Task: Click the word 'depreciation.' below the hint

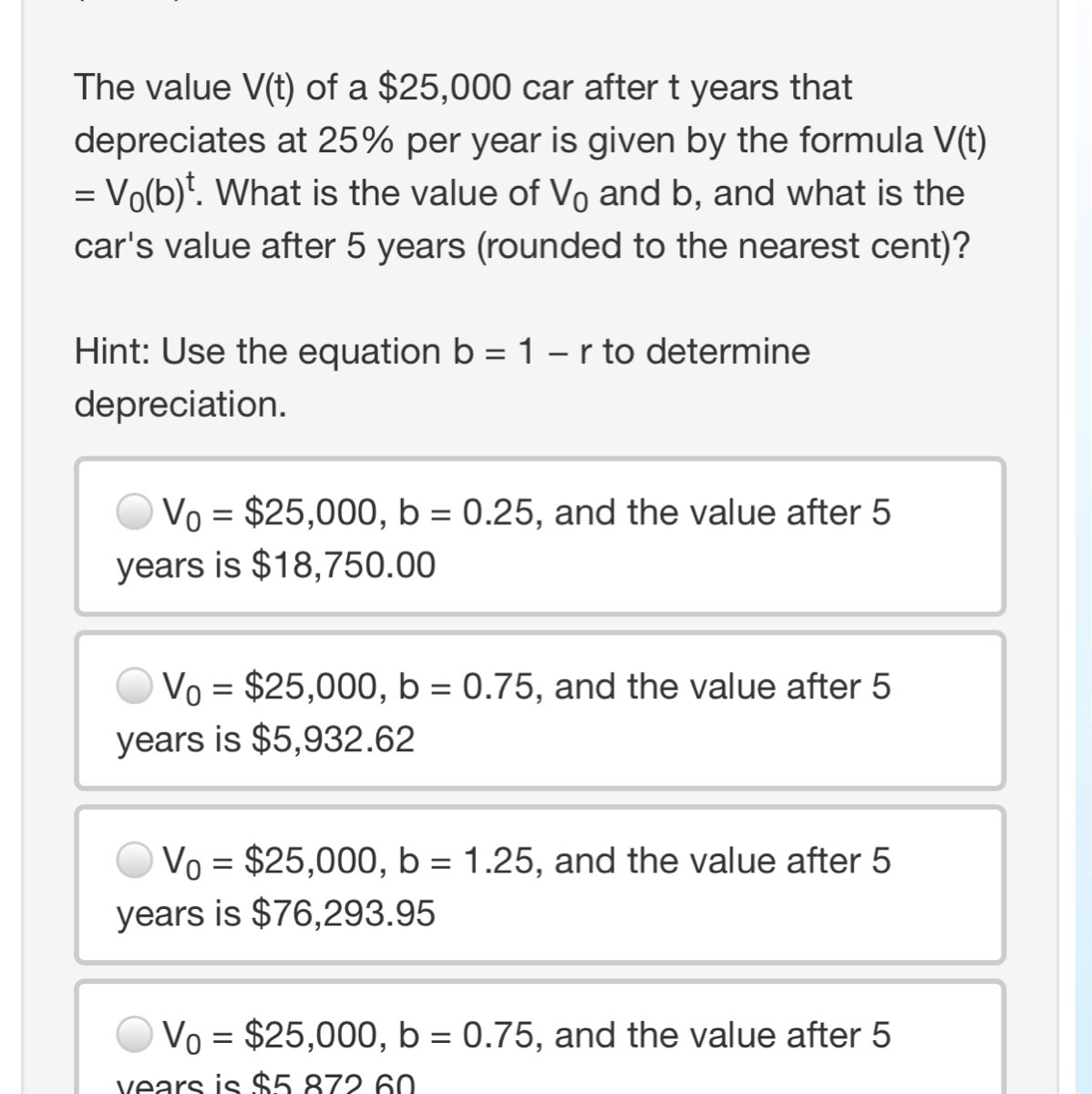Action: (x=180, y=404)
